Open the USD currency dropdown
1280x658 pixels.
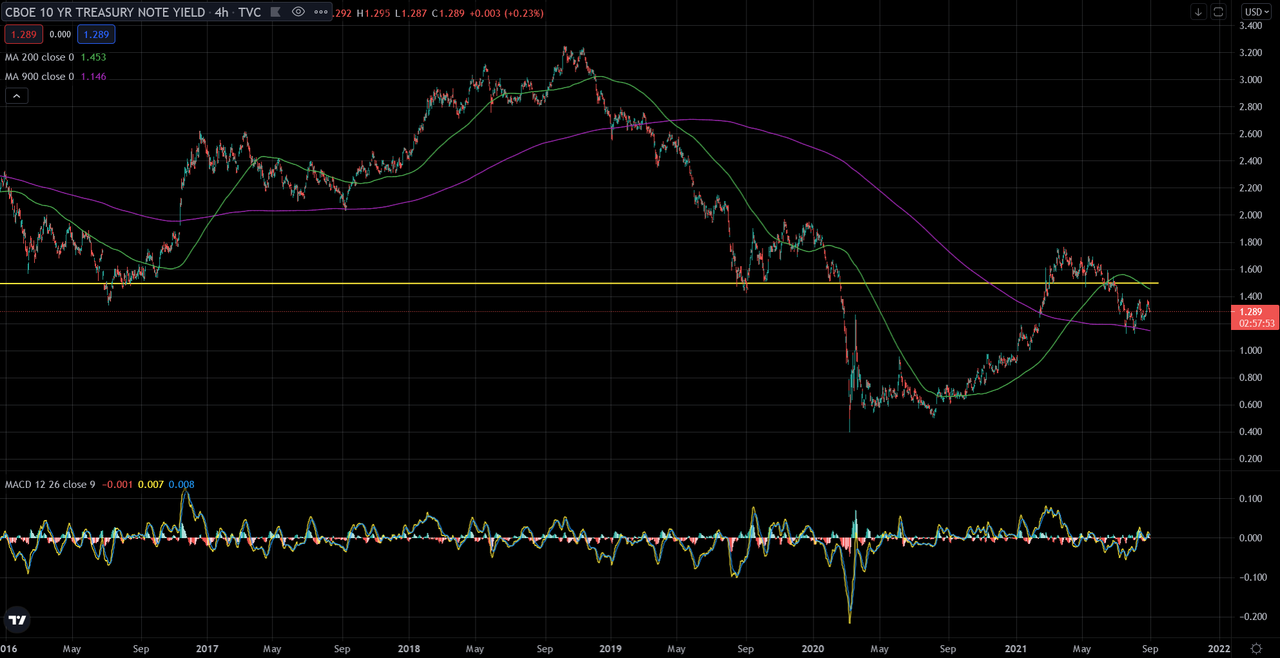[x=1256, y=12]
